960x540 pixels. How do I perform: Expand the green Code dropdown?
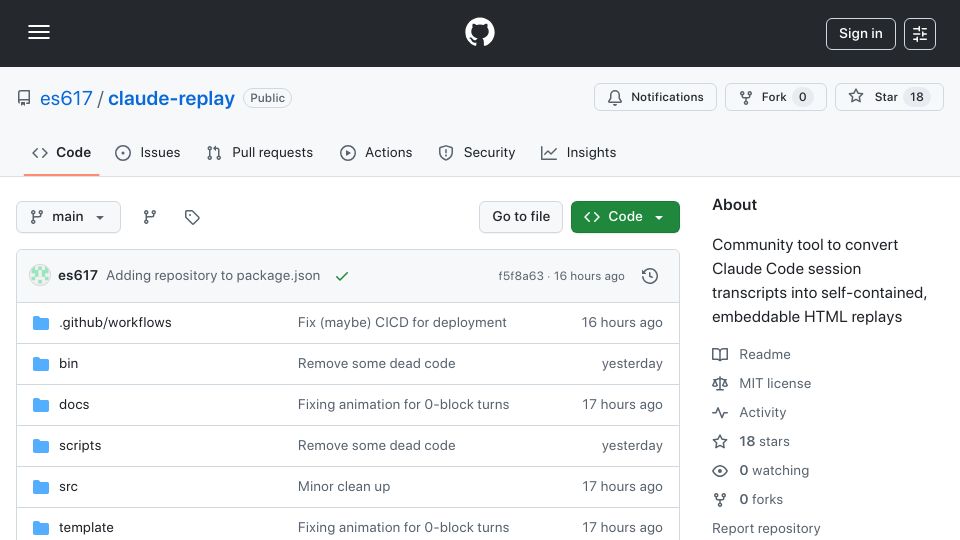pyautogui.click(x=625, y=217)
